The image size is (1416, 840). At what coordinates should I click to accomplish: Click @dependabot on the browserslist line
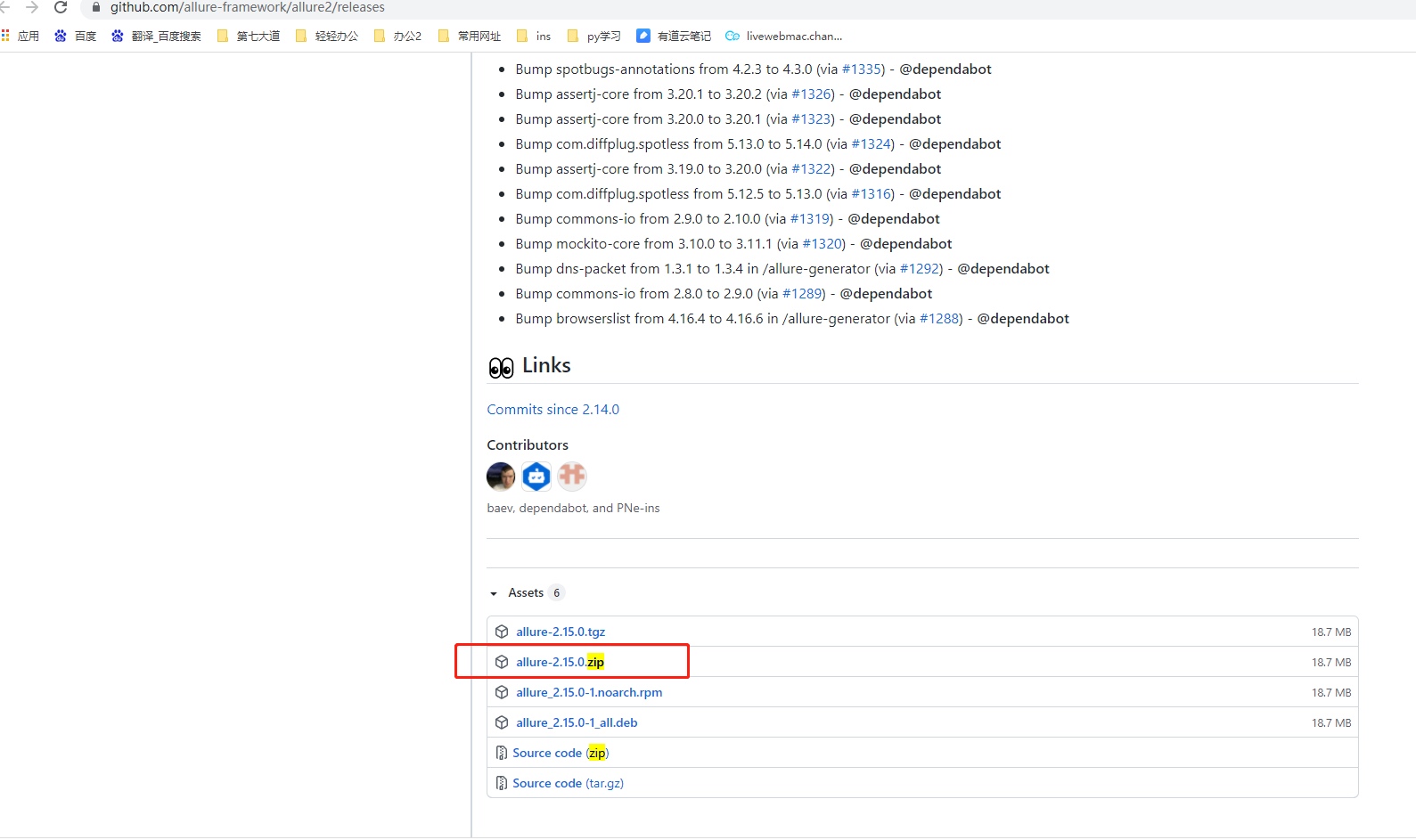pyautogui.click(x=1023, y=319)
